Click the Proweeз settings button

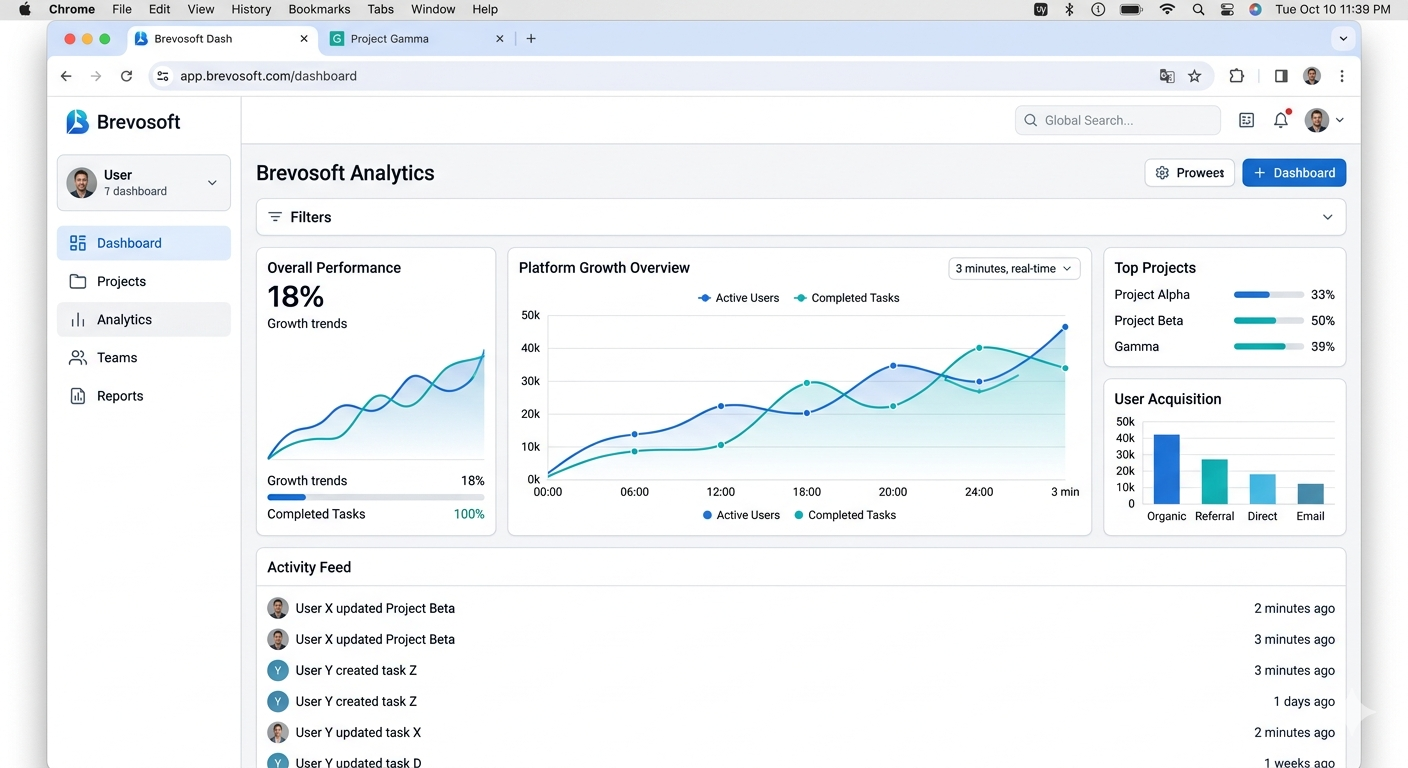pos(1189,173)
